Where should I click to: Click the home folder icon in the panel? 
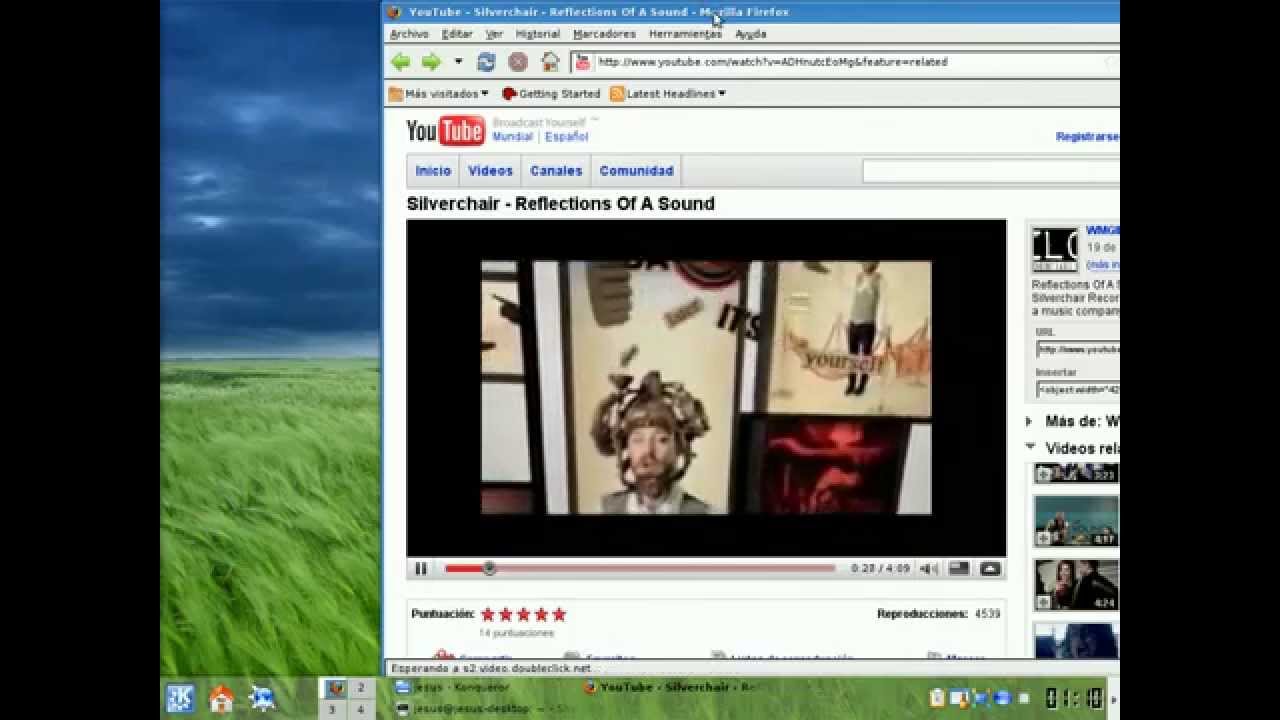click(221, 698)
